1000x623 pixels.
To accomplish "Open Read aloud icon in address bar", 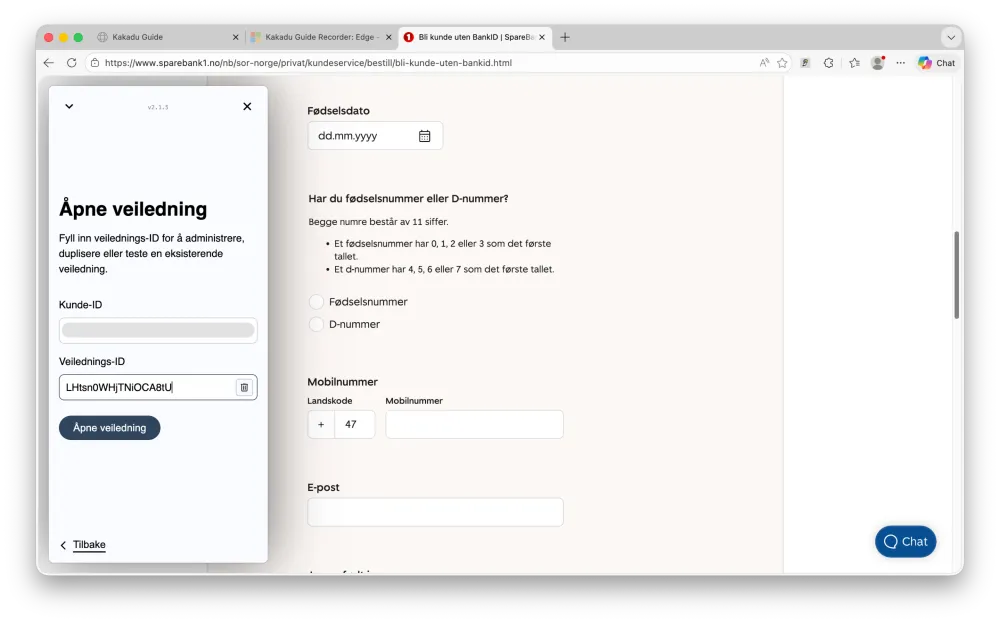I will [x=764, y=62].
